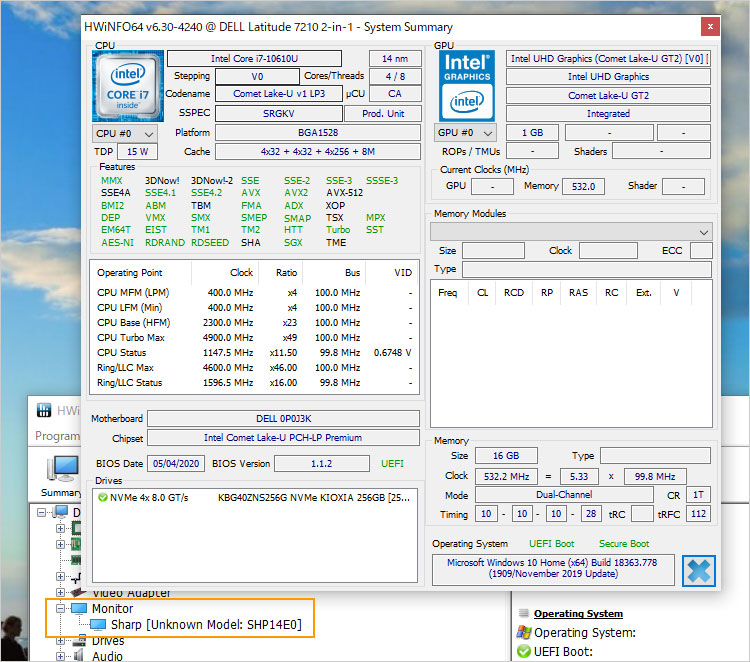Click the Video Adapter tree icon

pyautogui.click(x=78, y=592)
